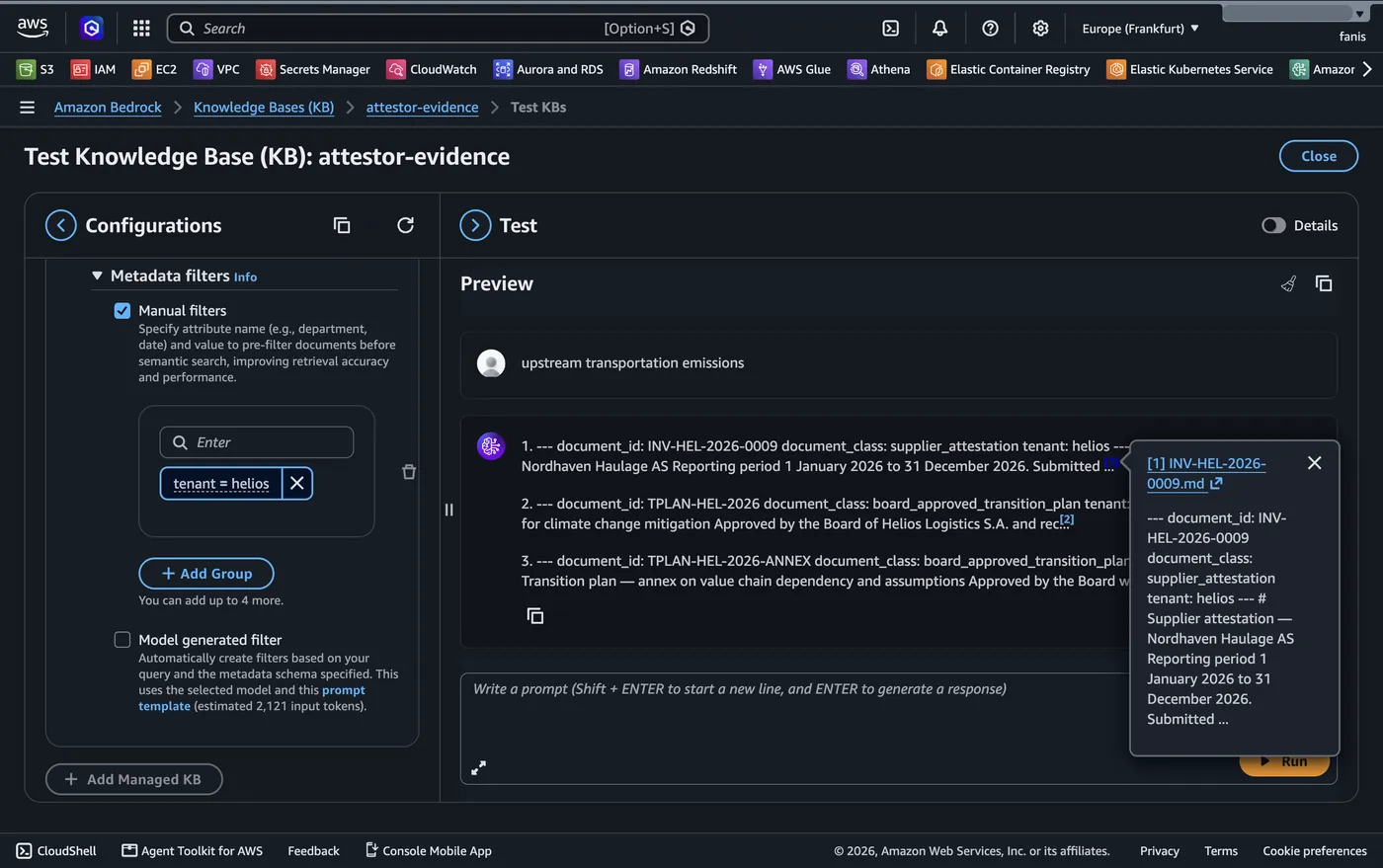
Task: Show more bookmarks with right chevron
Action: [x=1367, y=69]
